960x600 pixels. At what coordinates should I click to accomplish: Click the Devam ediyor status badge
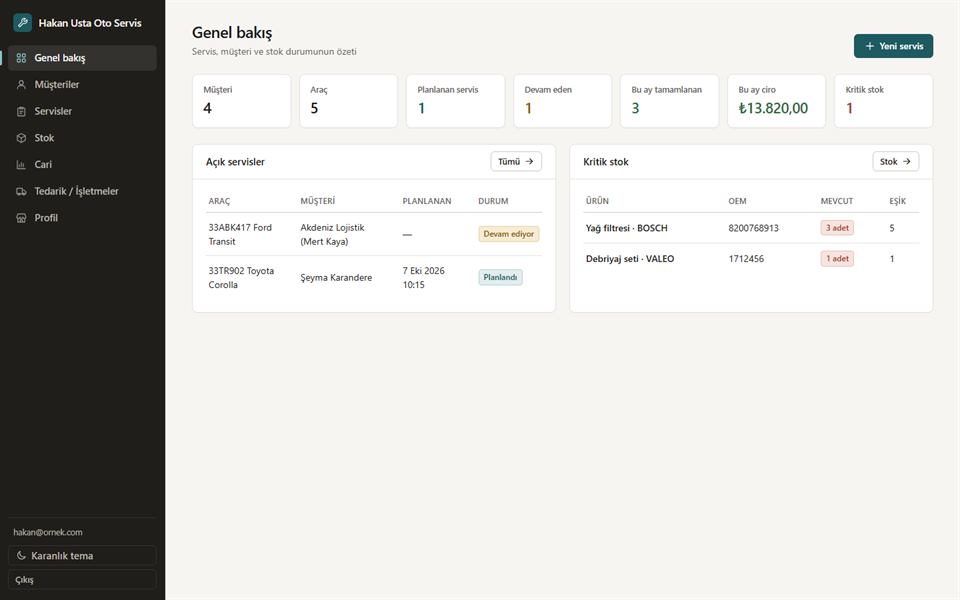coord(509,234)
